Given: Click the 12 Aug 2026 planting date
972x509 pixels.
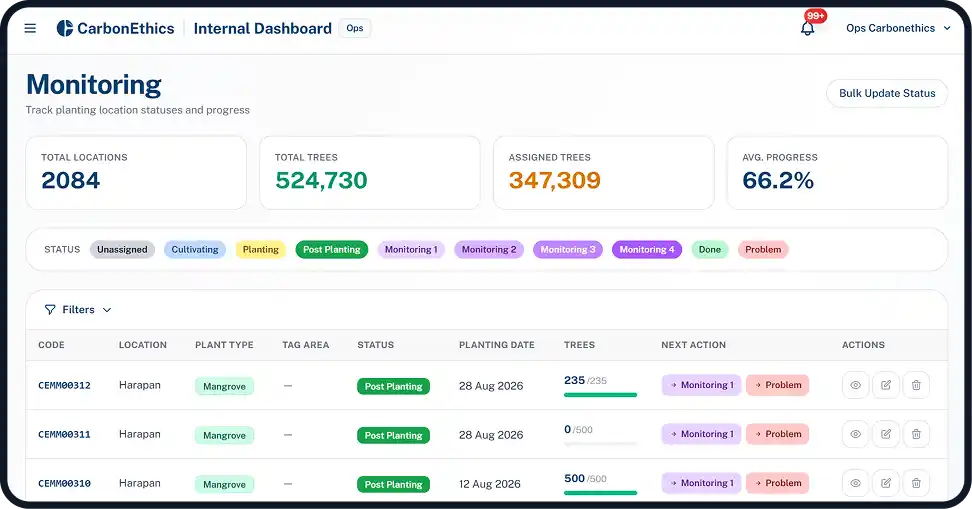Looking at the screenshot, I should tap(490, 484).
